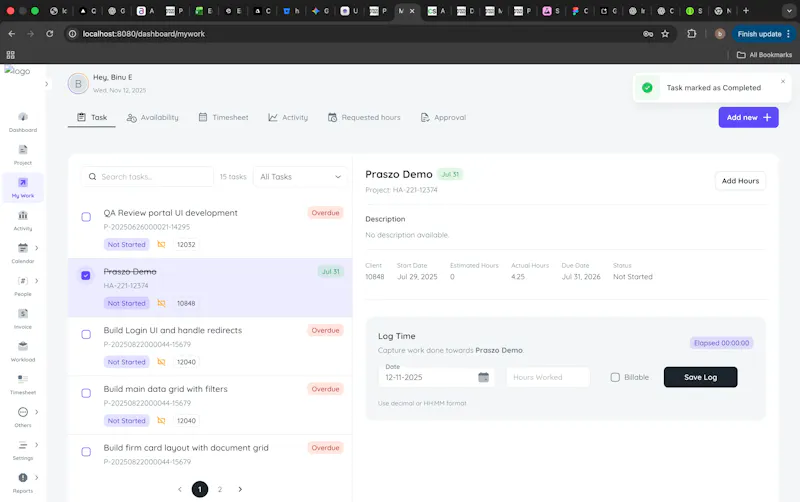This screenshot has width=800, height=502.
Task: Expand the sidebar with the chevron near logo
Action: (46, 84)
